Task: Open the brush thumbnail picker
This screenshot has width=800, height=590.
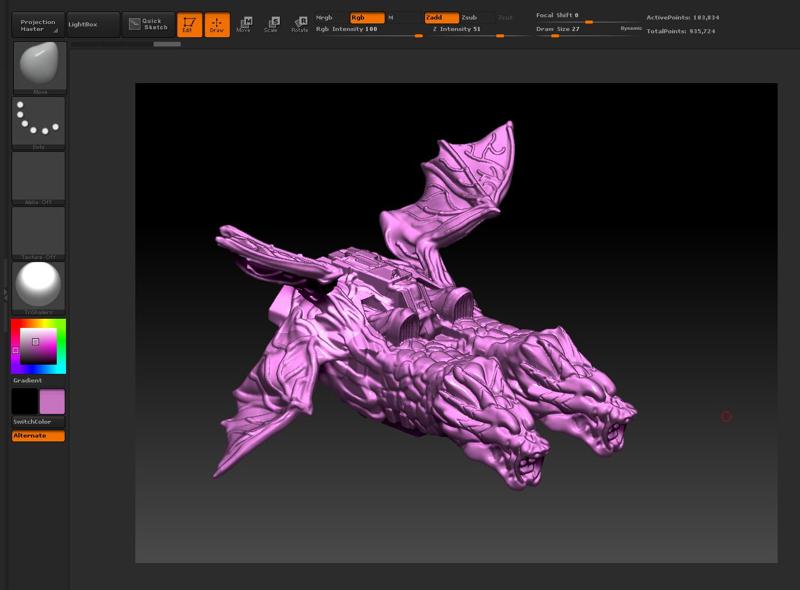Action: tap(38, 68)
